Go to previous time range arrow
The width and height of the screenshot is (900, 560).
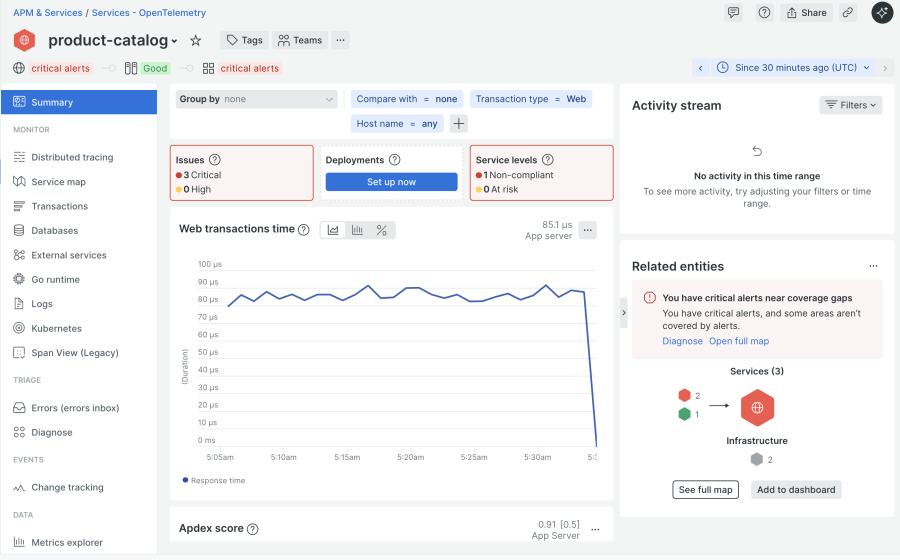700,68
